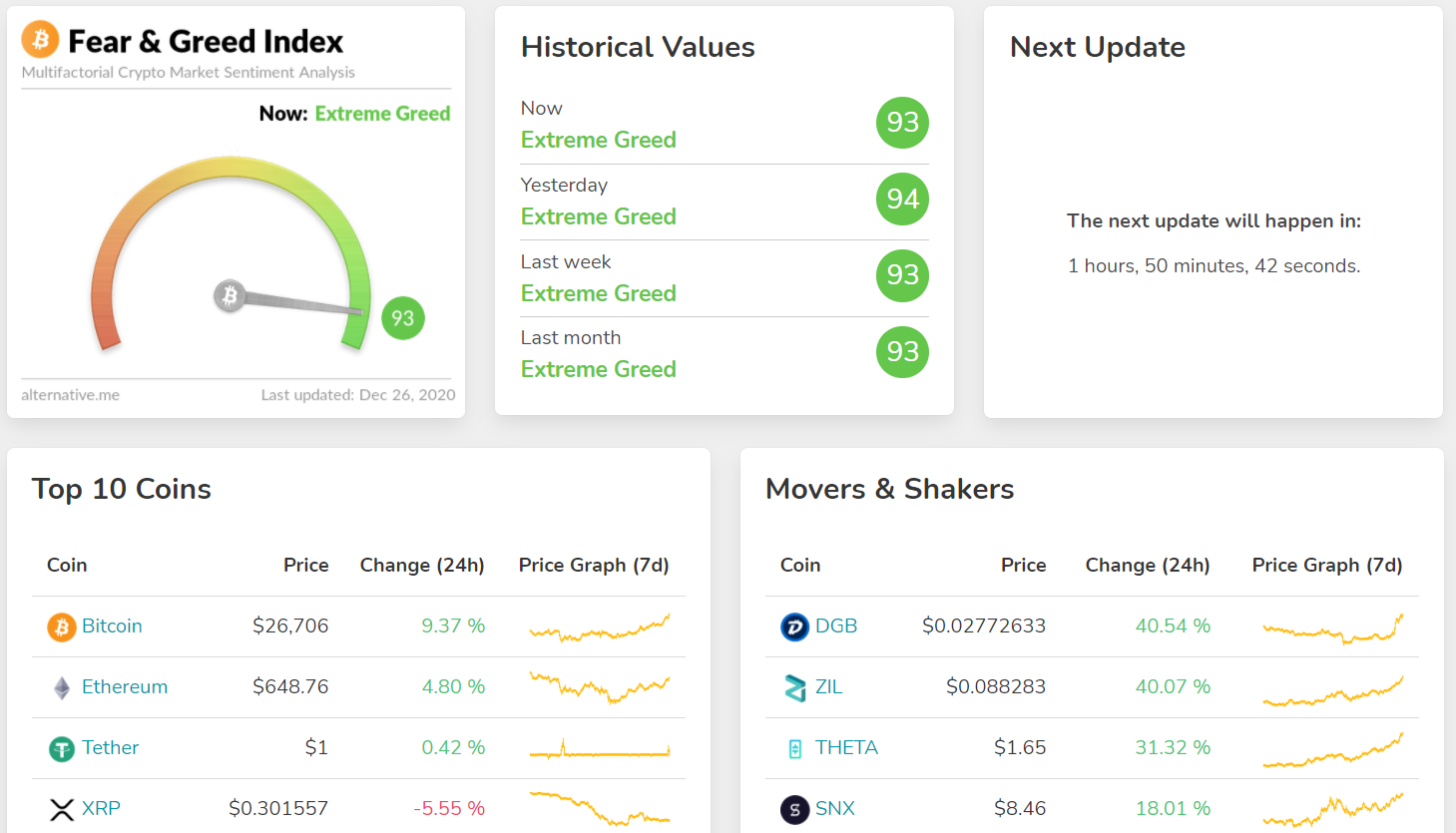
Task: Click the 93 badge for Last month
Action: coord(902,352)
